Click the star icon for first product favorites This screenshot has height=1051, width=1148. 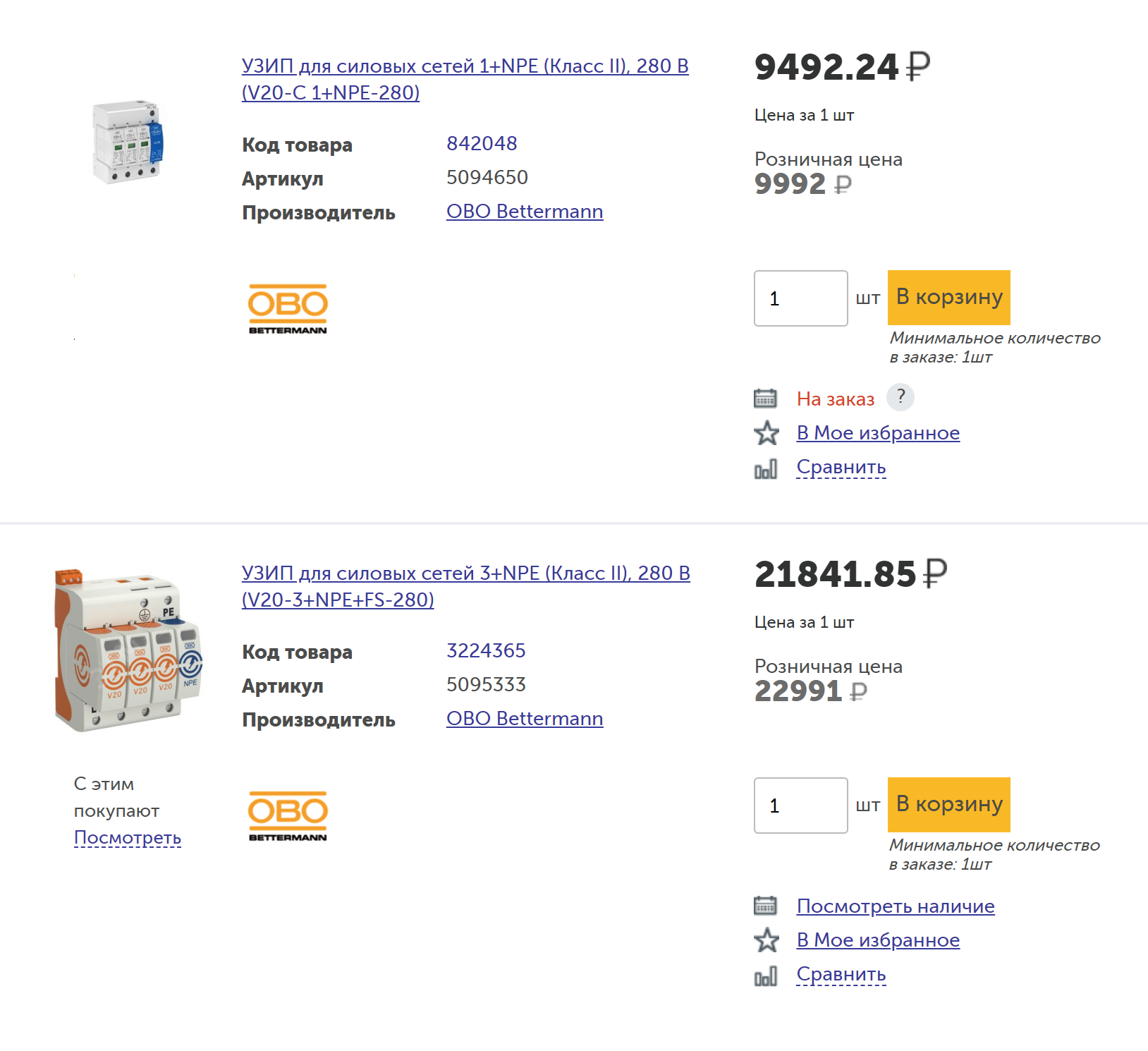point(767,433)
